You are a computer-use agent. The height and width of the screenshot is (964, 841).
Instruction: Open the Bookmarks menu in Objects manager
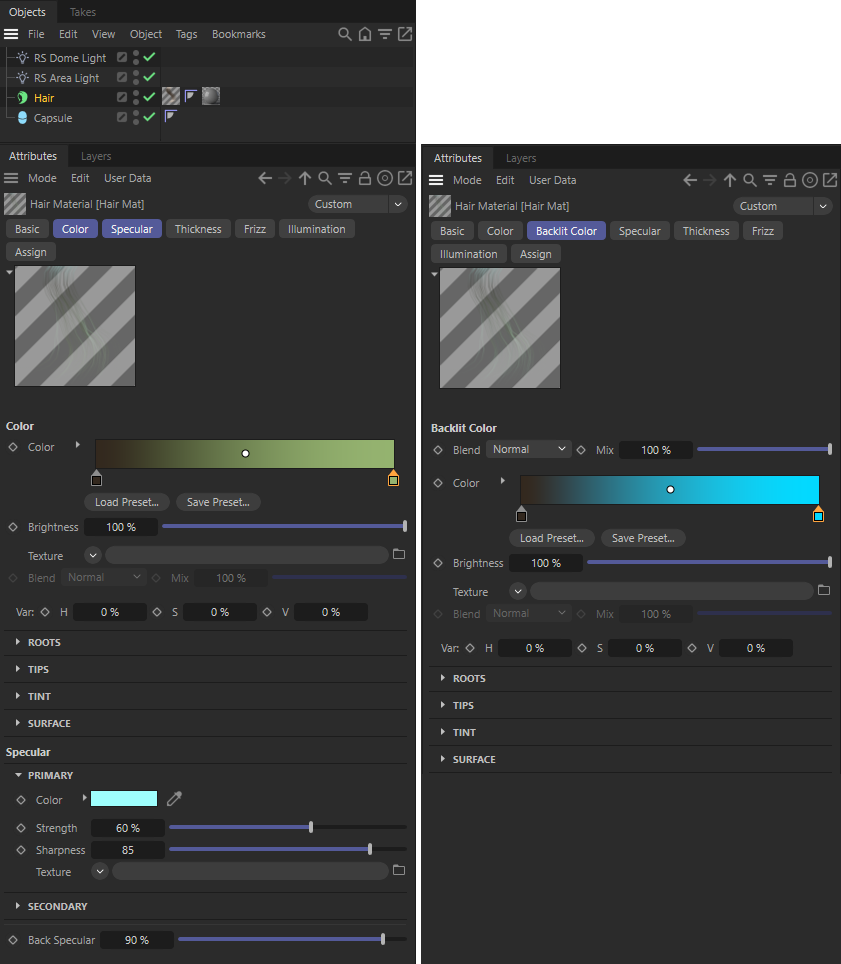click(238, 34)
